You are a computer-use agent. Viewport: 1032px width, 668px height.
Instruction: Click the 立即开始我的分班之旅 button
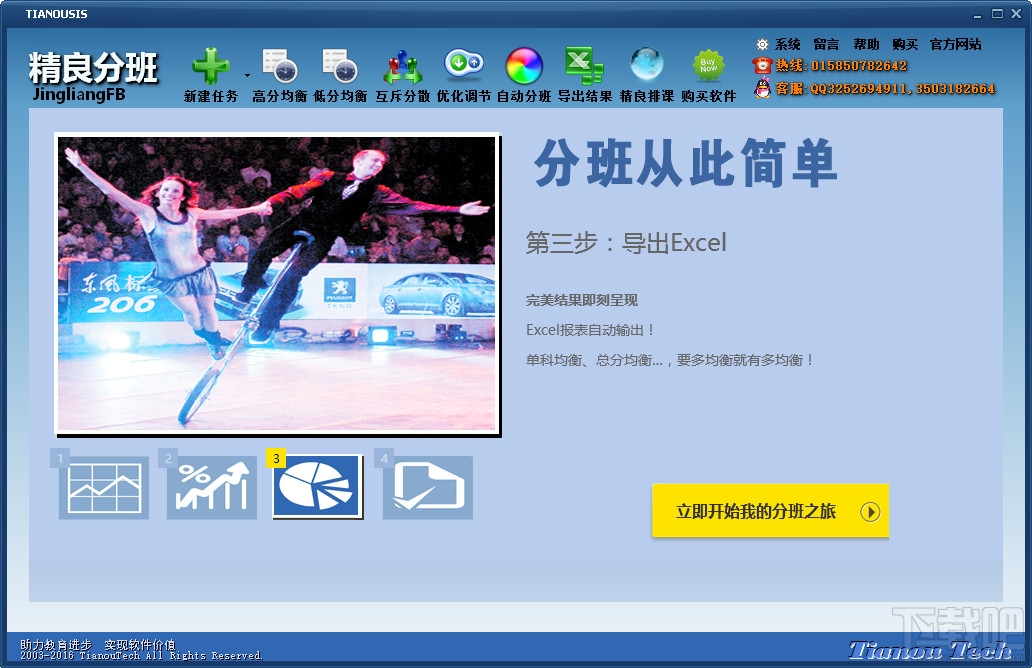tap(770, 511)
